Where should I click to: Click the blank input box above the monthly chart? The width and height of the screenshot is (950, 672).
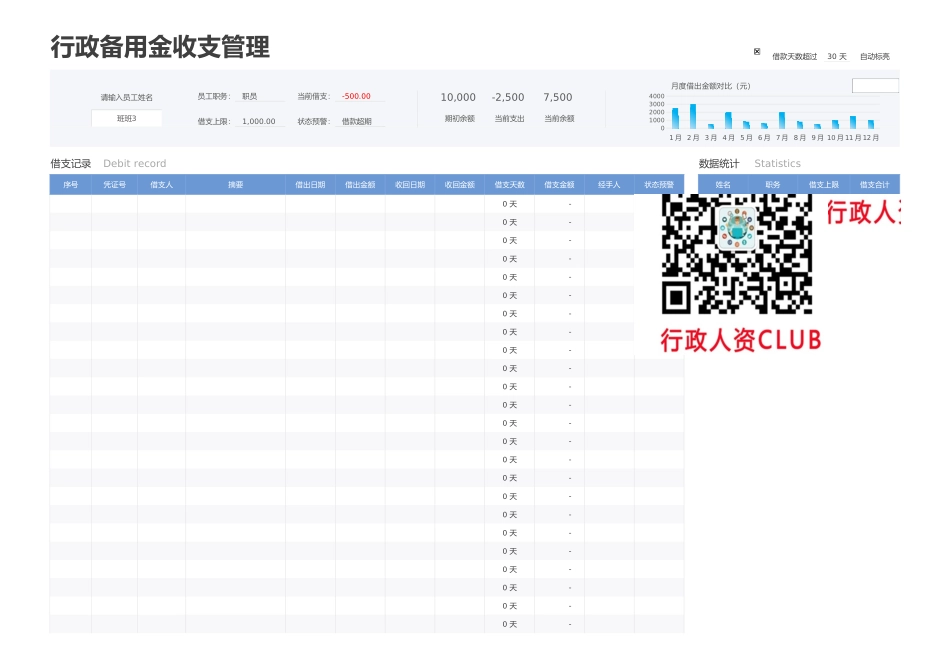pos(875,86)
